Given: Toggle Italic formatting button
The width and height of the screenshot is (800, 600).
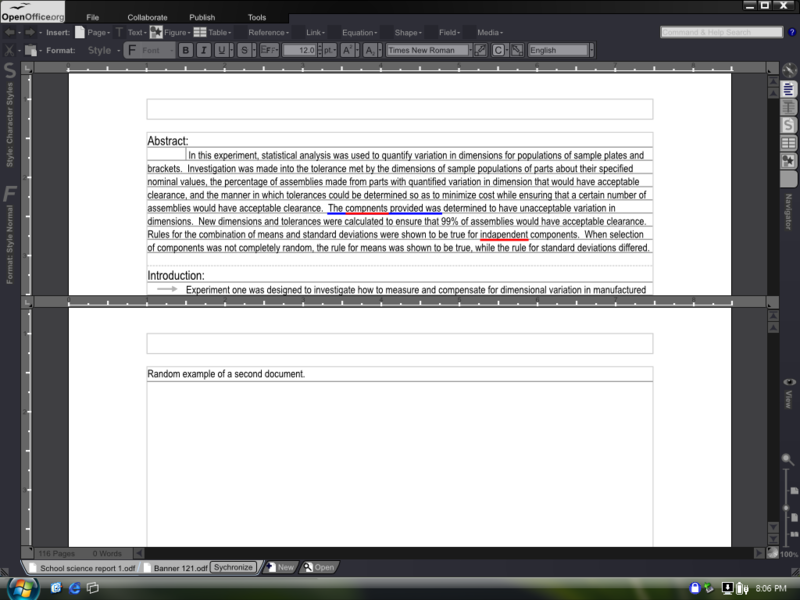Looking at the screenshot, I should coord(204,50).
